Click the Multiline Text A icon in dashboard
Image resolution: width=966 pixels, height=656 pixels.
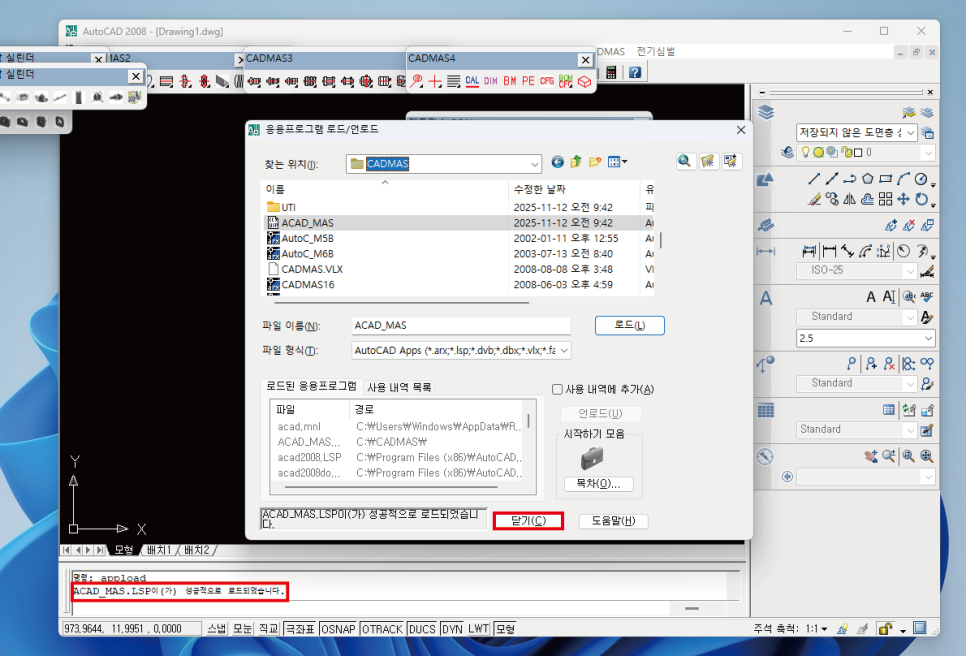point(871,297)
